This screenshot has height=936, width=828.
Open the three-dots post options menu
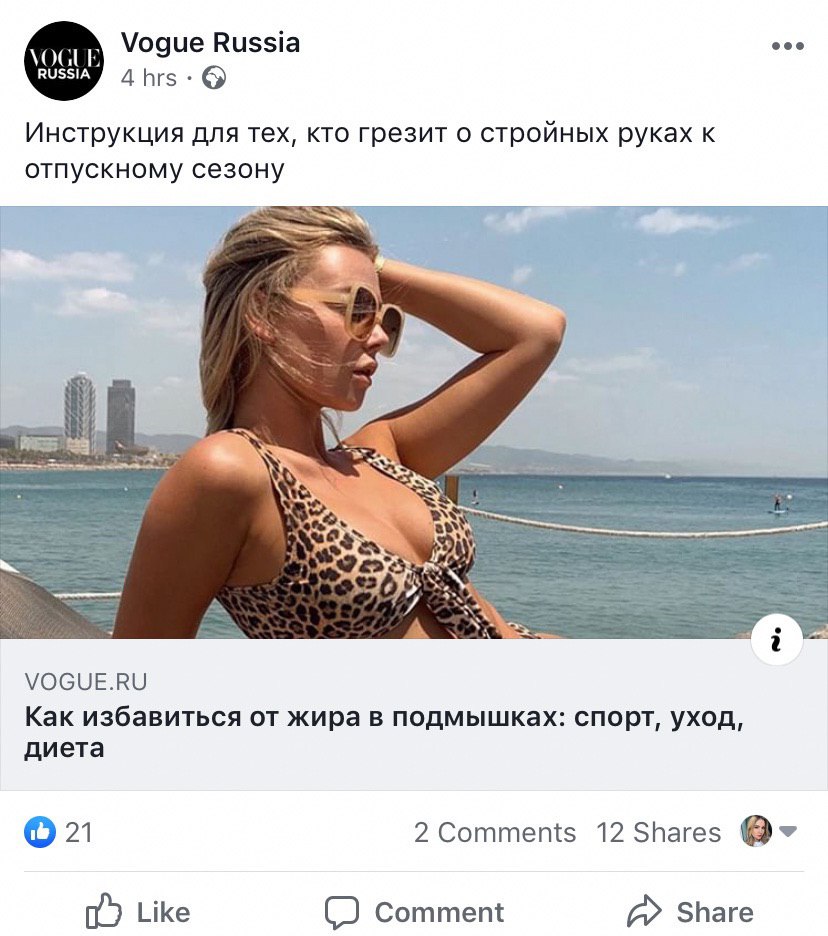coord(787,46)
